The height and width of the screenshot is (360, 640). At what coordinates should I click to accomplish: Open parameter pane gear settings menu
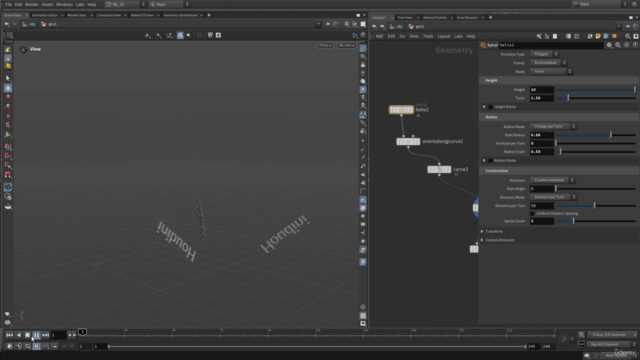coord(609,45)
